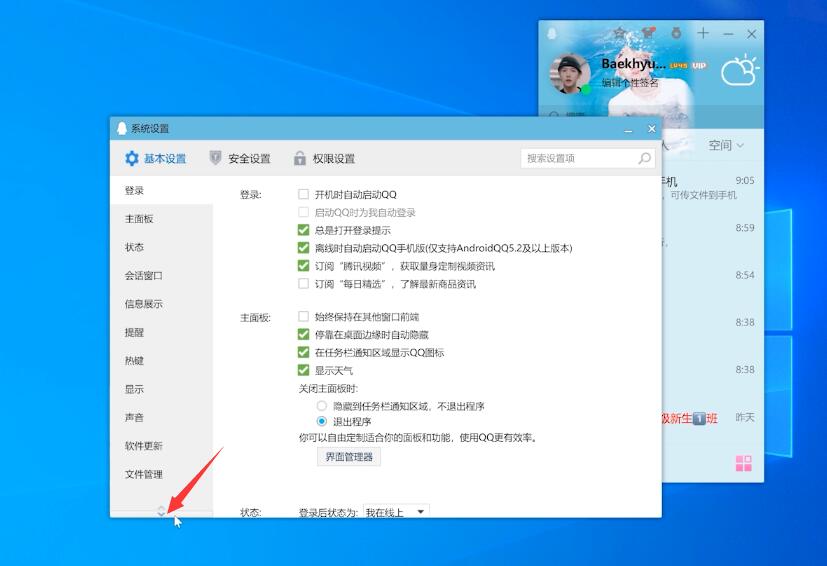Open the 基本设置 tab
This screenshot has height=566, width=827.
coord(155,158)
